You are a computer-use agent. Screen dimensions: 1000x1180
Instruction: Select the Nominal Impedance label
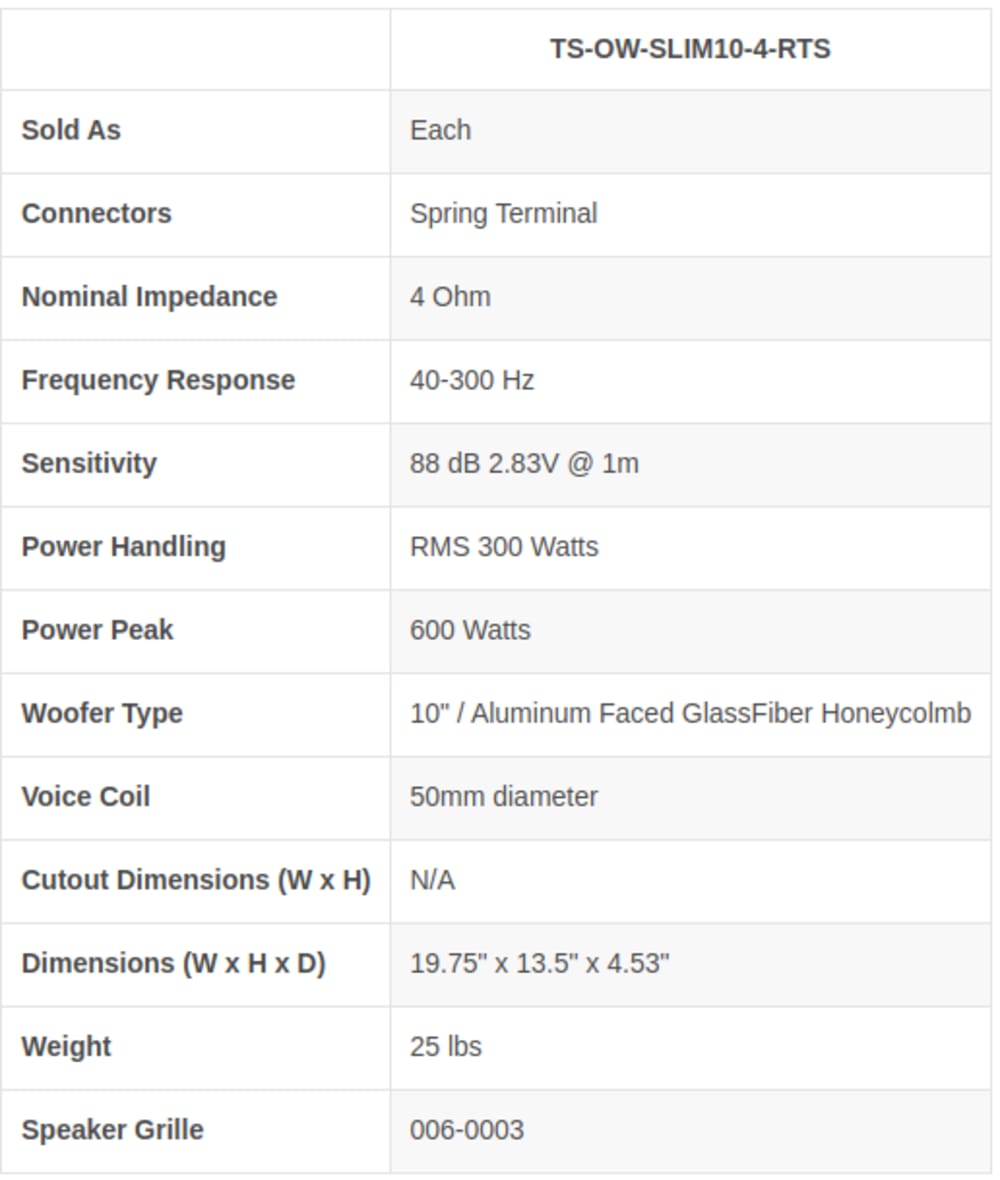click(x=149, y=297)
